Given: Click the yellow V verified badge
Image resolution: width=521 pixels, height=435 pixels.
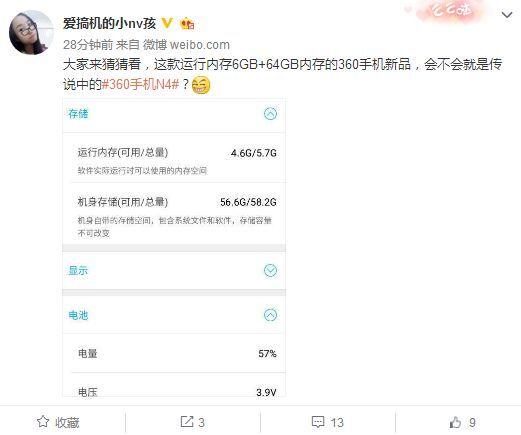Looking at the screenshot, I should point(167,23).
